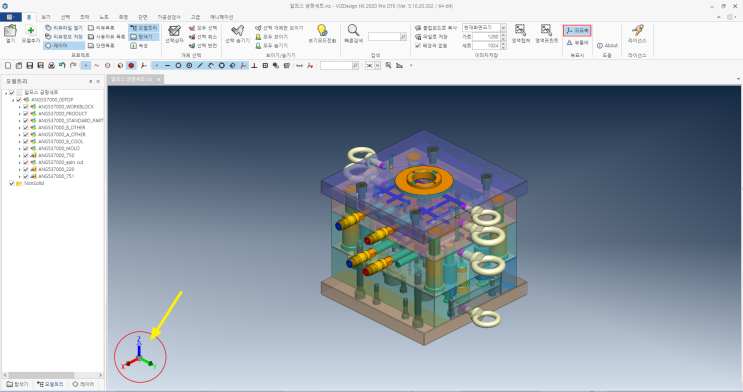Viewport: 743px width, 392px height.
Task: Expand the AN0537000_751 node
Action: [x=20, y=176]
